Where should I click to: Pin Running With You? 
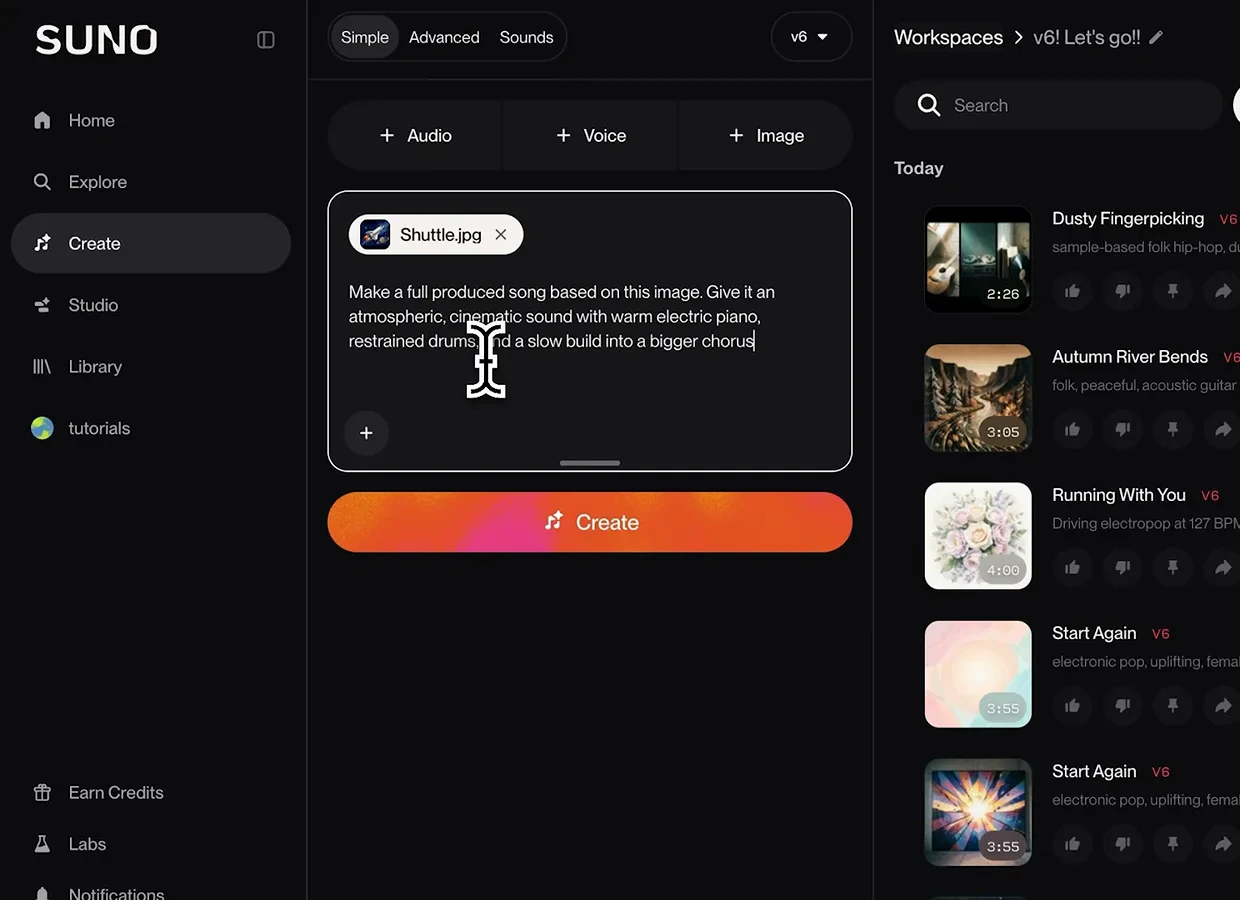(x=1173, y=567)
